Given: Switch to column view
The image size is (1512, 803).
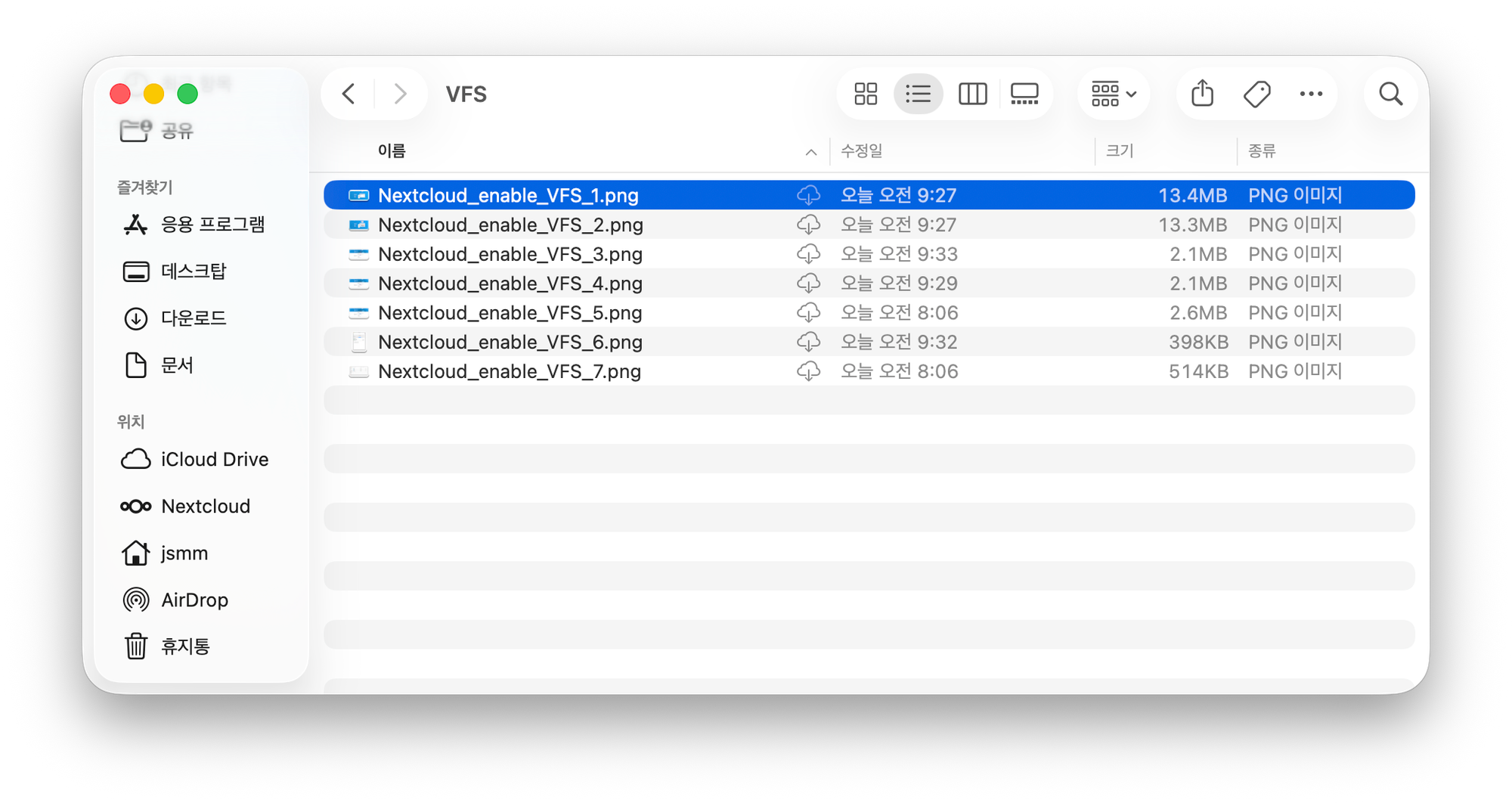Looking at the screenshot, I should click(972, 95).
